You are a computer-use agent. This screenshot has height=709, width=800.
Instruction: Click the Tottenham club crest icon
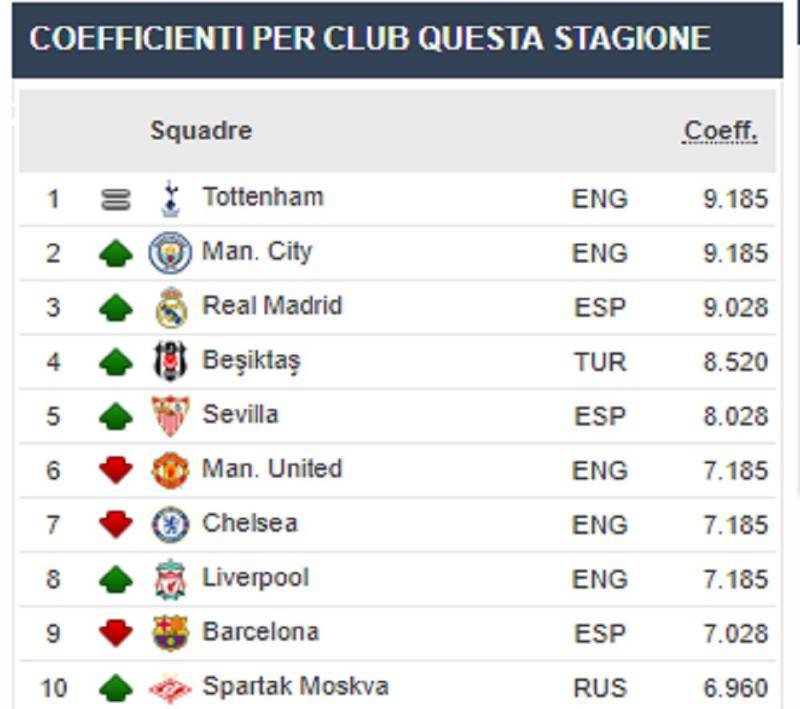tap(170, 199)
